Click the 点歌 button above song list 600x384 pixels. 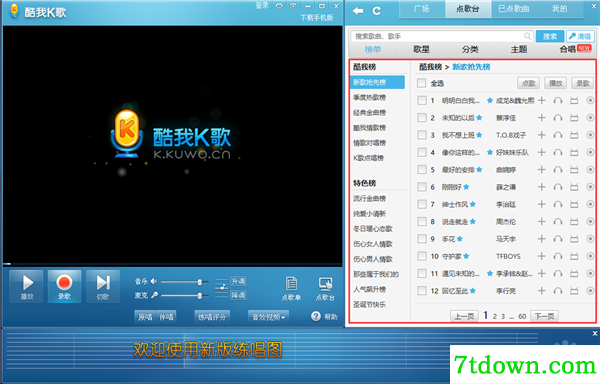(528, 83)
